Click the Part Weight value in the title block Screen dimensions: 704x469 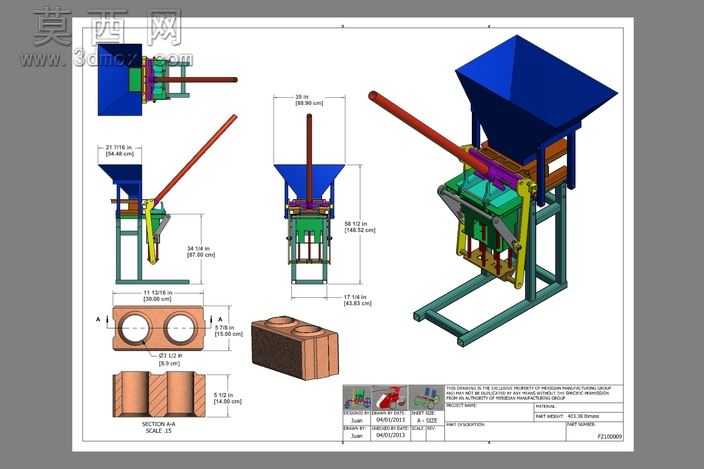pyautogui.click(x=585, y=416)
